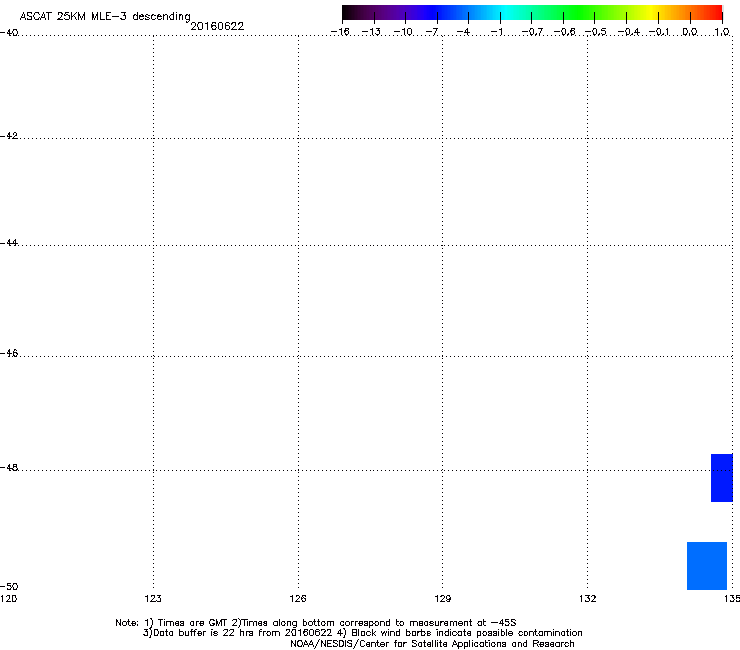Click the color bar label -0.4
Image resolution: width=740 pixels, height=650 pixels.
tap(629, 32)
